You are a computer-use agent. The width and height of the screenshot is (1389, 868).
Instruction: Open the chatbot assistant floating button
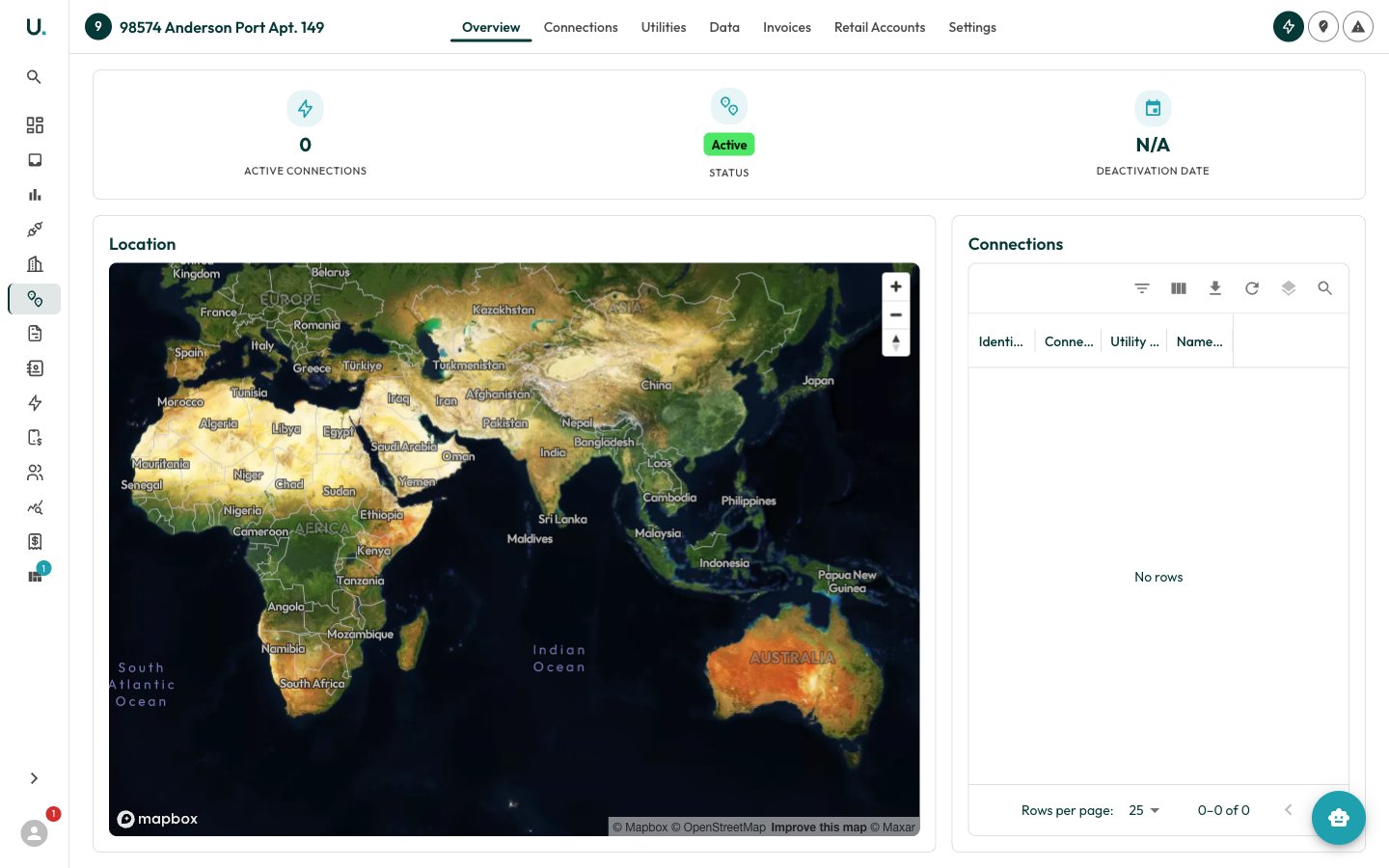tap(1339, 818)
